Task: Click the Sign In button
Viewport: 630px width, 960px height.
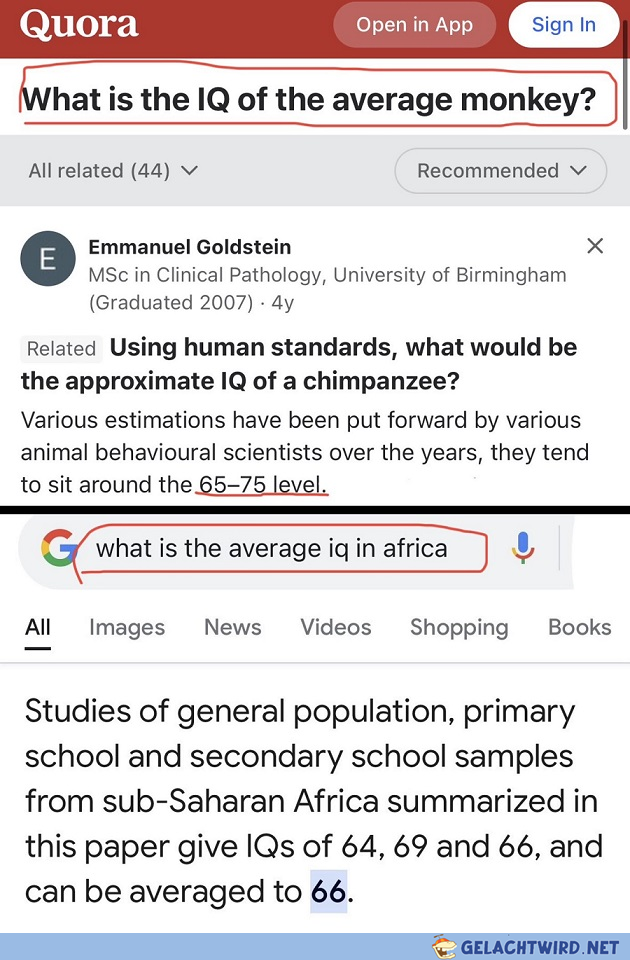Action: click(563, 24)
